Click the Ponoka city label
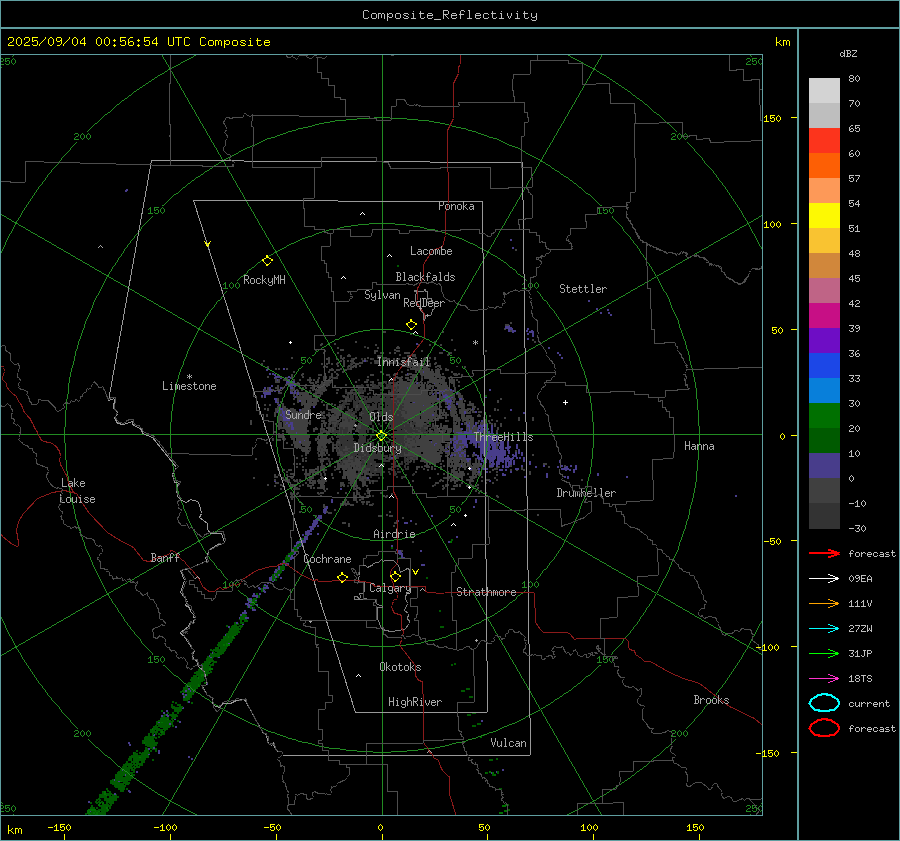 (456, 206)
